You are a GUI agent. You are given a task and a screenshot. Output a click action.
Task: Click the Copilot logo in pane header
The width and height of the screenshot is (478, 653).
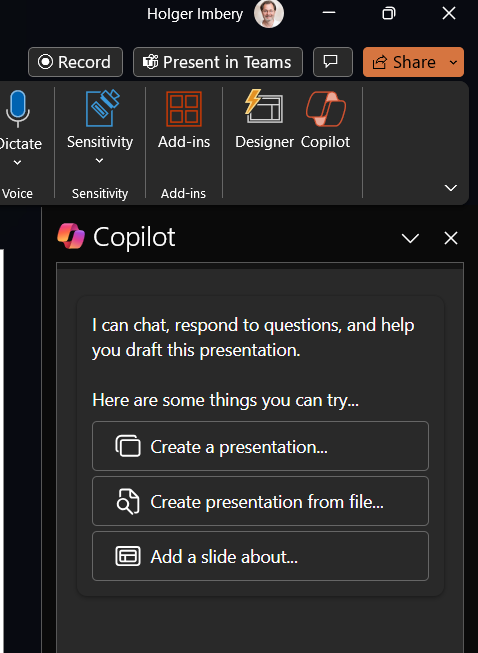tap(71, 236)
